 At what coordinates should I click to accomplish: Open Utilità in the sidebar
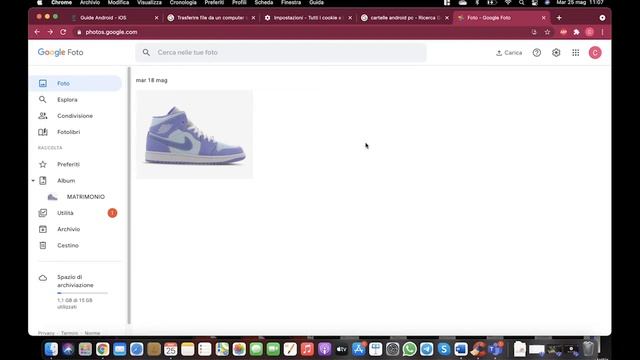coord(65,213)
